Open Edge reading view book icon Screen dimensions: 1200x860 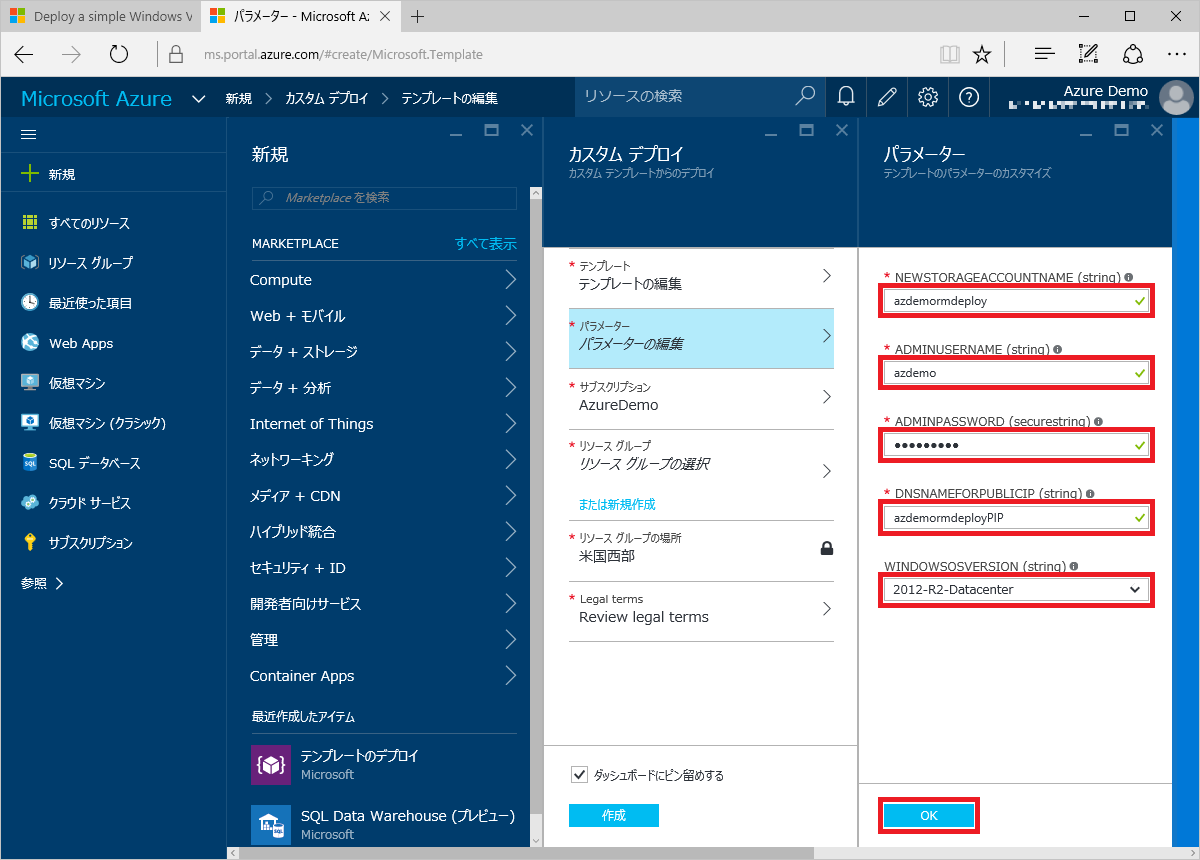(950, 55)
